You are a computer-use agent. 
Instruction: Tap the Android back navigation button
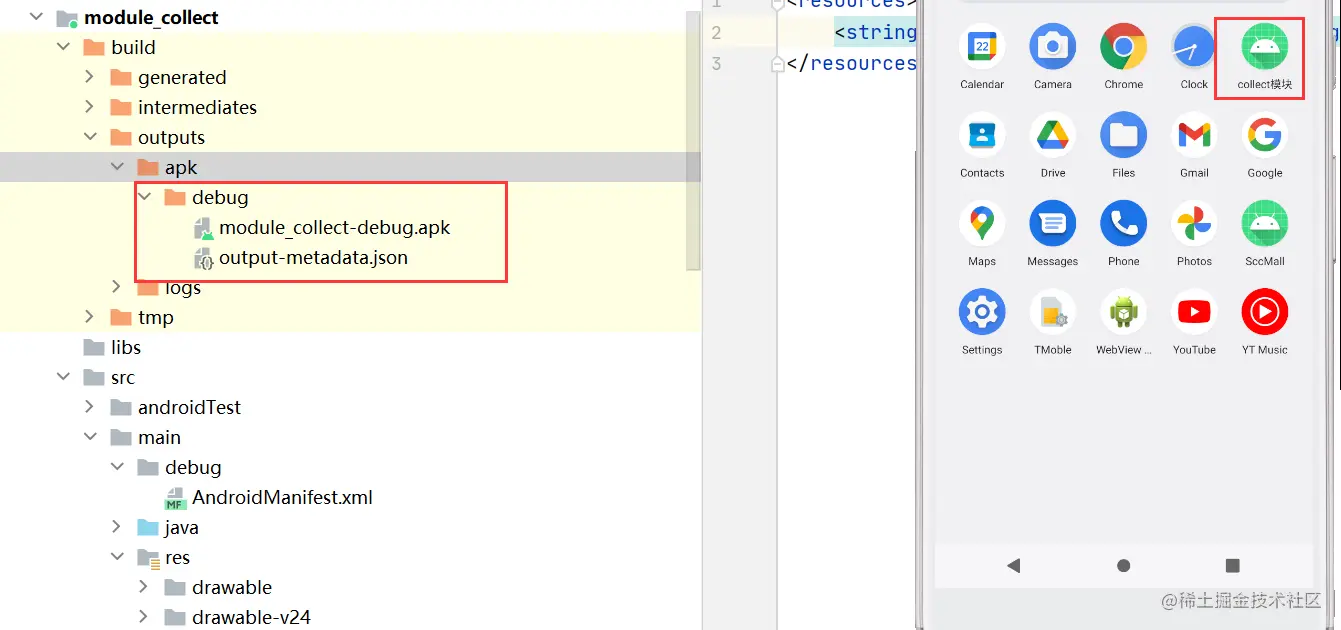(x=1014, y=566)
